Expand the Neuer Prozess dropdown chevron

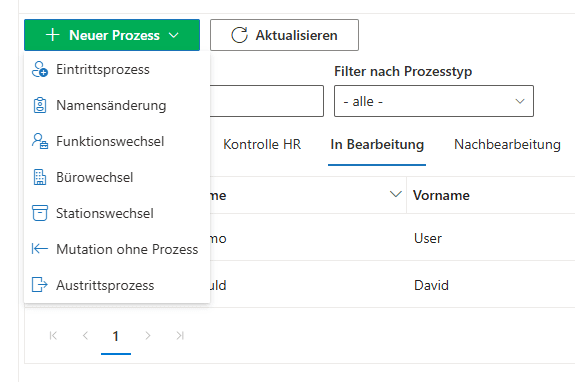(x=173, y=35)
